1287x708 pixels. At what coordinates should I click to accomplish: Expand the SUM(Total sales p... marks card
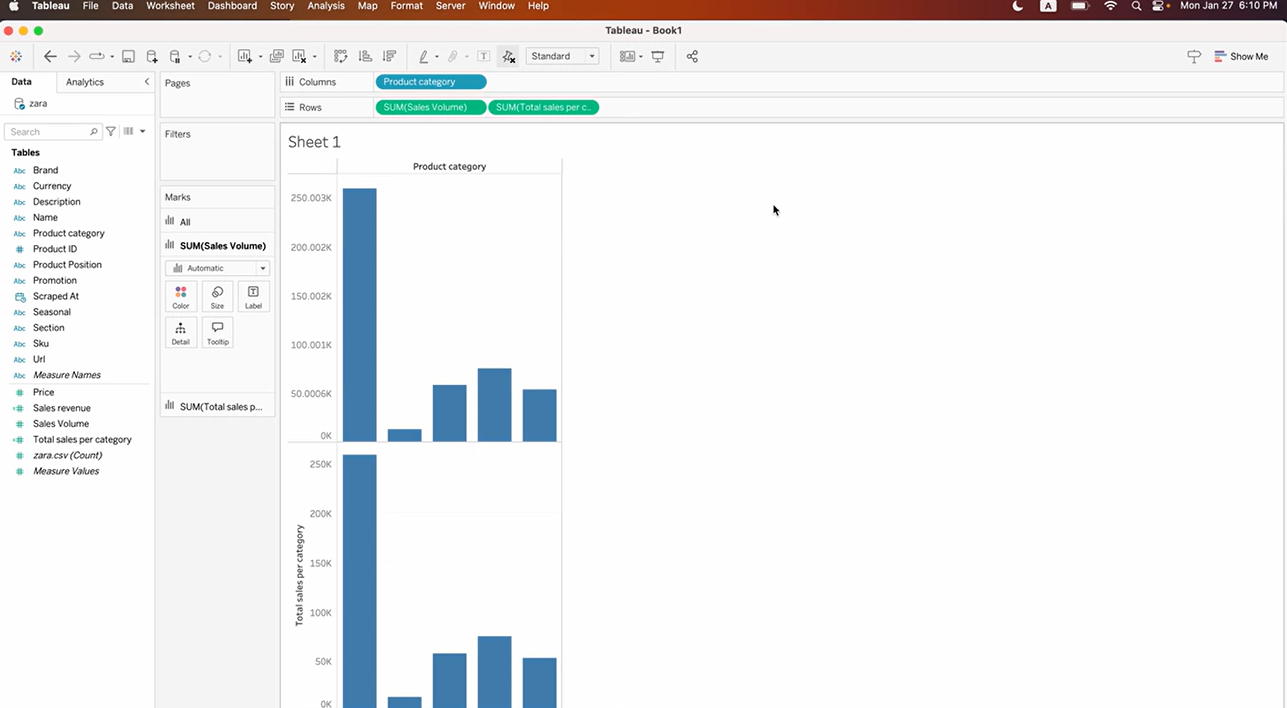217,406
